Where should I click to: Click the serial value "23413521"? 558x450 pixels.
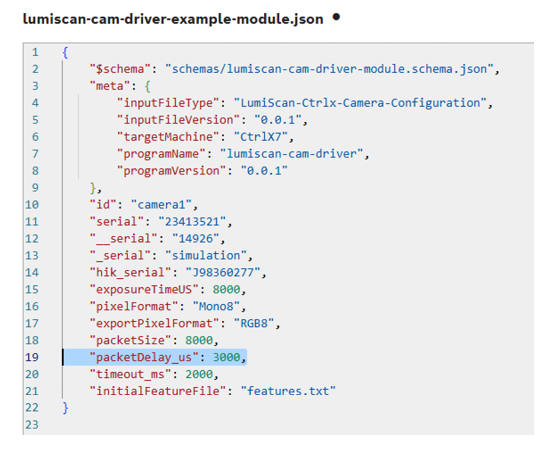point(192,222)
